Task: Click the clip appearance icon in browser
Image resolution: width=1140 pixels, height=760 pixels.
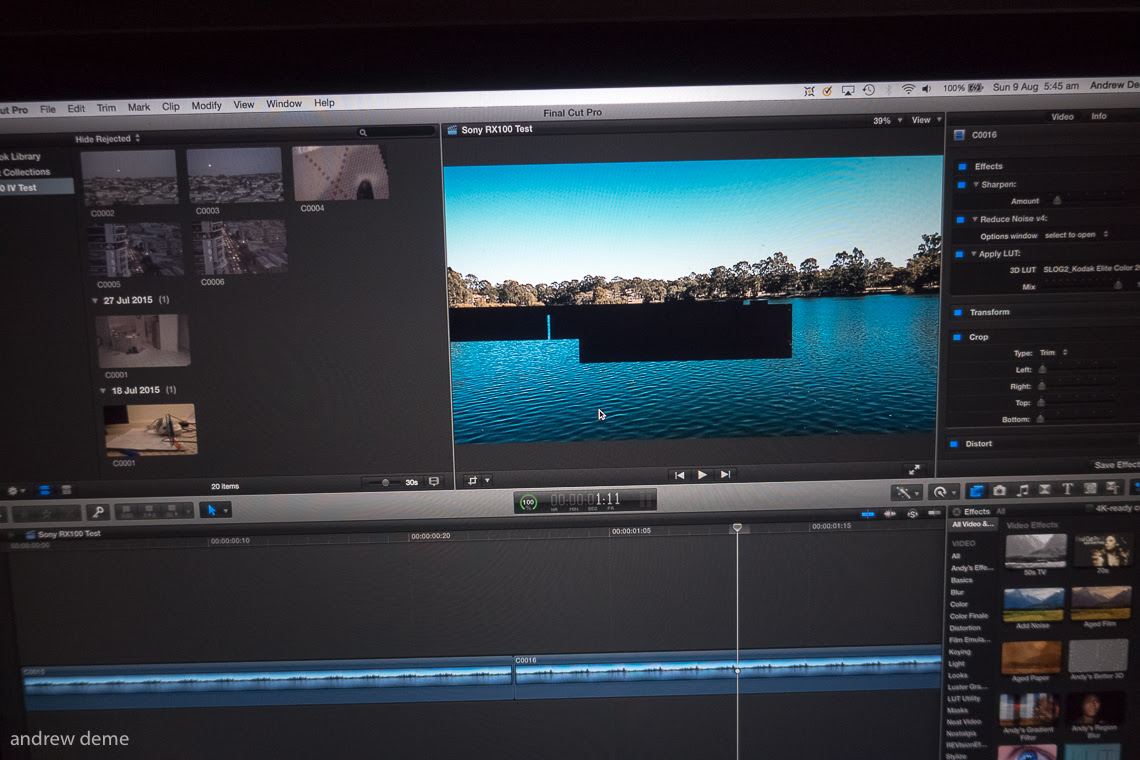Action: coord(434,481)
